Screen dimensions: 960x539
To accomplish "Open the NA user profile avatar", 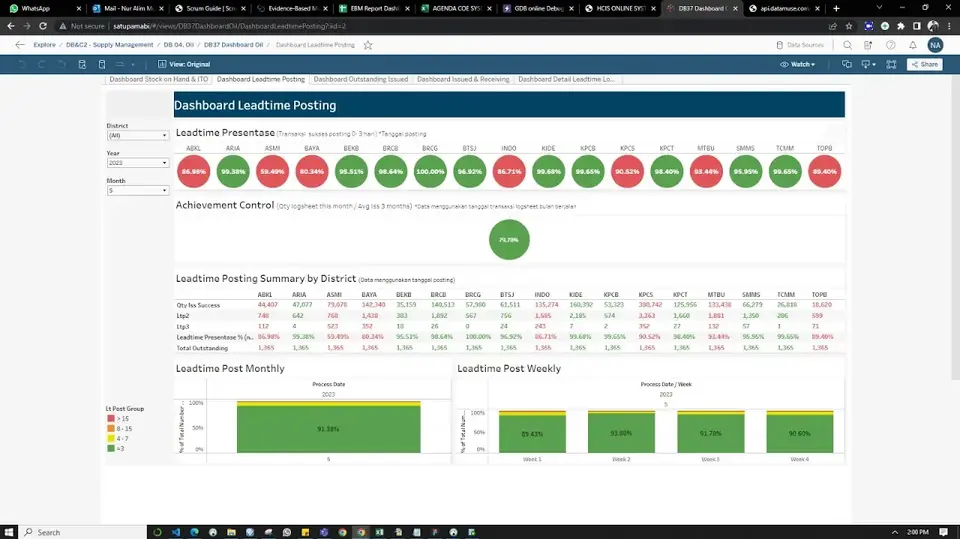I will point(935,45).
